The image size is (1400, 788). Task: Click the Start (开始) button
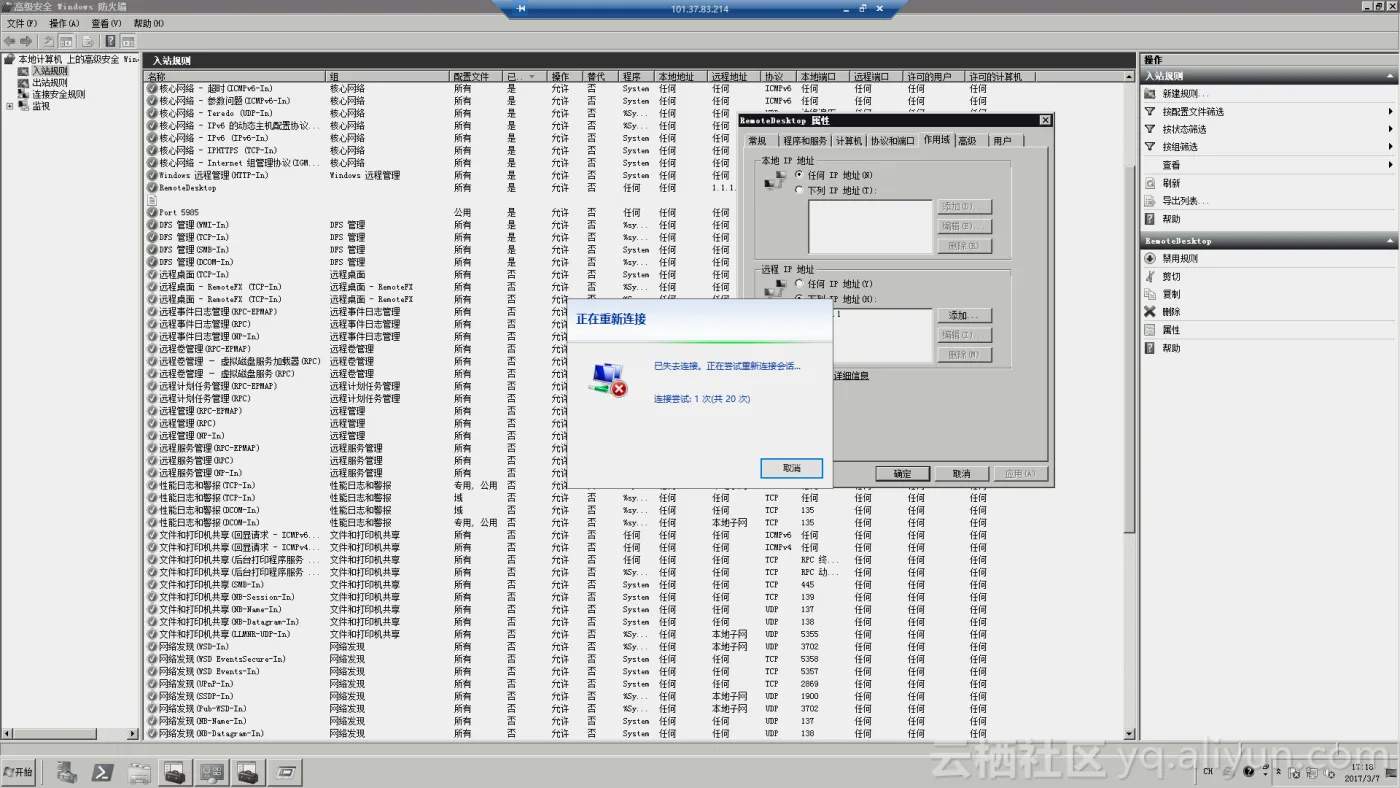[x=19, y=772]
